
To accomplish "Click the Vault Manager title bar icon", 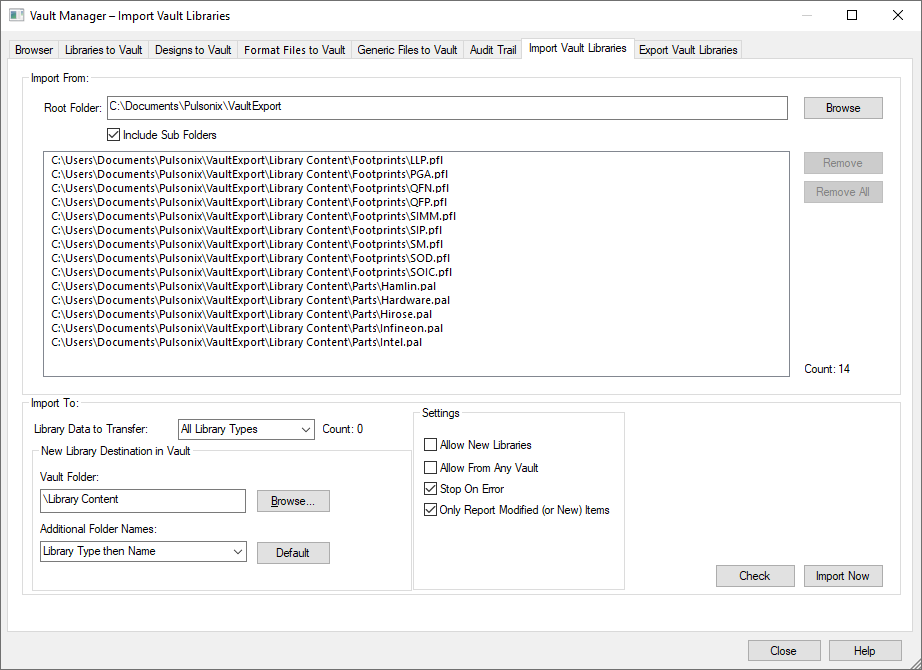I will tap(17, 16).
